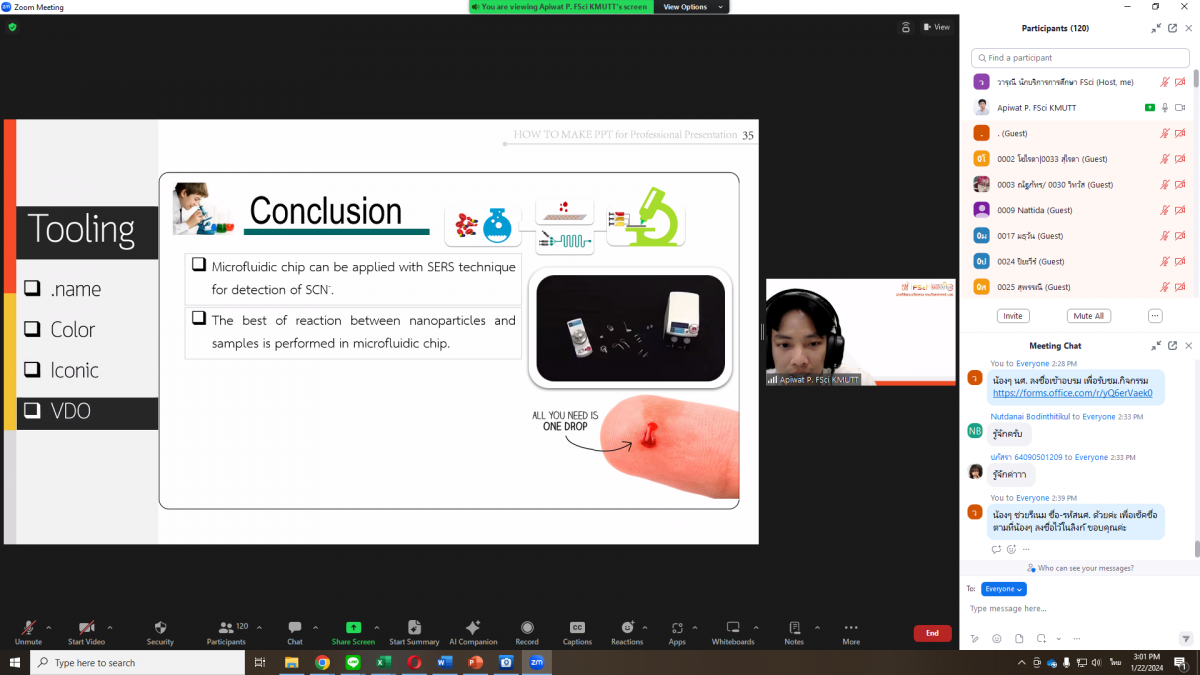
Task: Toggle microphone for Apiwat P. FSci KMUTT
Action: pos(1164,107)
